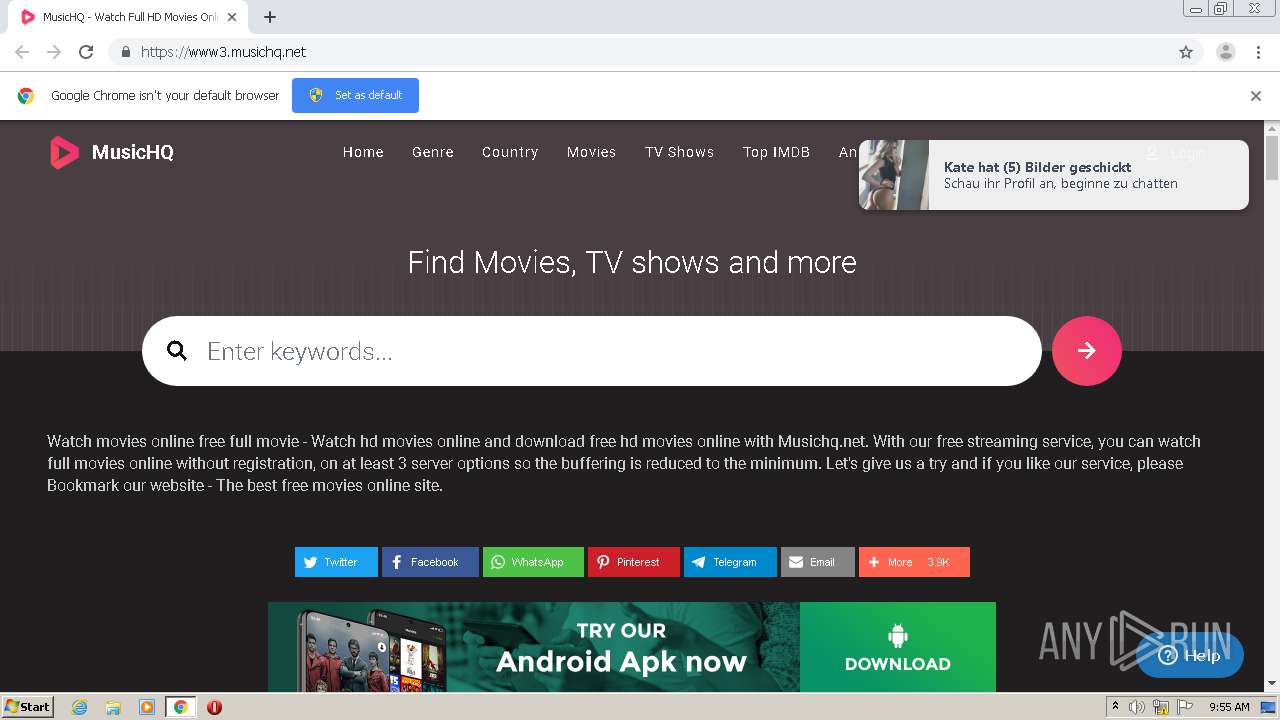This screenshot has height=720, width=1280.
Task: Close the MusicHQ tab
Action: (232, 17)
